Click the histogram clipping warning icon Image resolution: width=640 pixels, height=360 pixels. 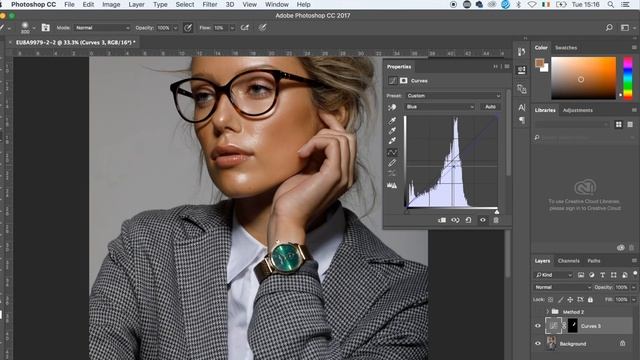click(392, 185)
